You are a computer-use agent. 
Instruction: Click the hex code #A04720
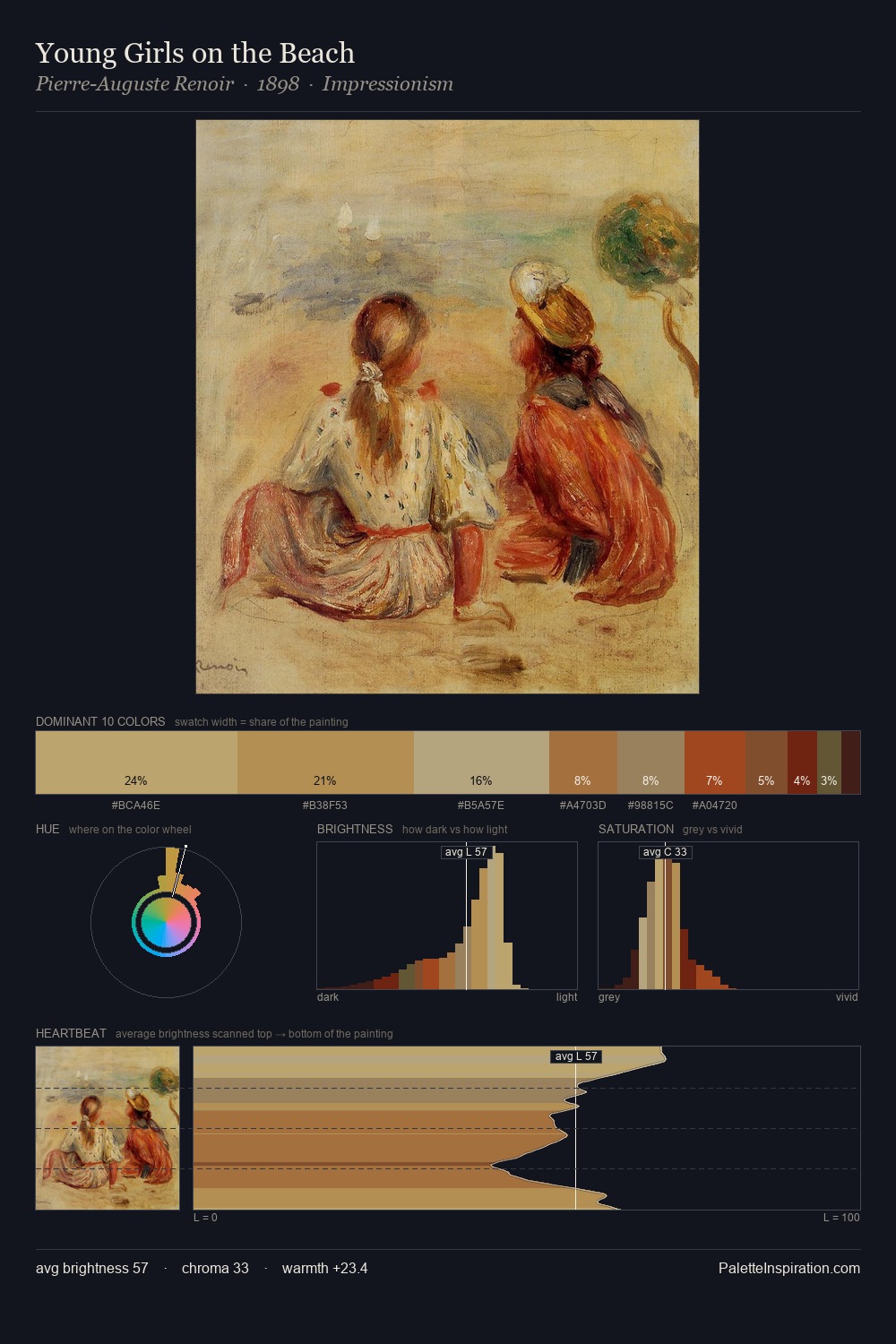pyautogui.click(x=715, y=806)
